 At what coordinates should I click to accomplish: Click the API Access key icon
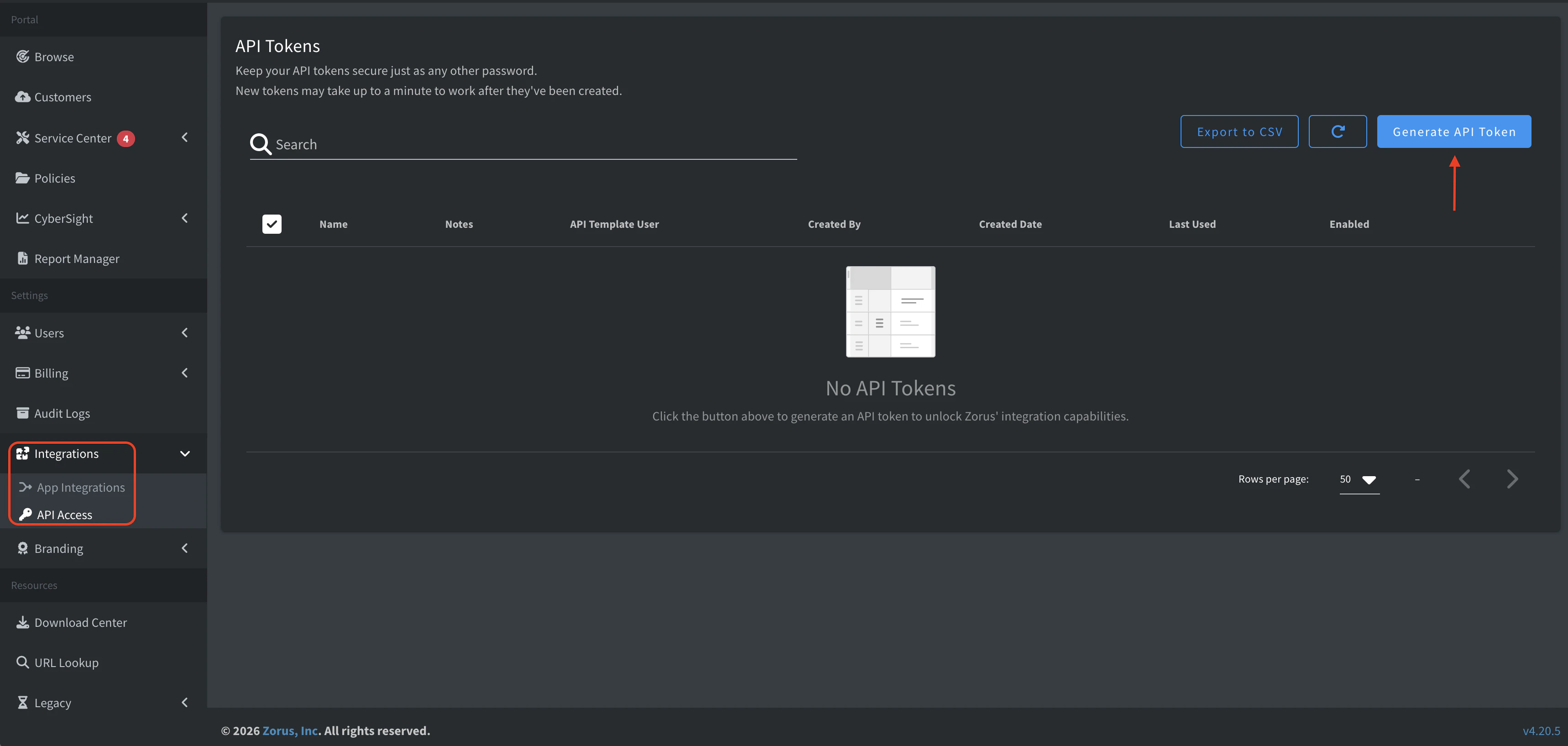coord(25,515)
